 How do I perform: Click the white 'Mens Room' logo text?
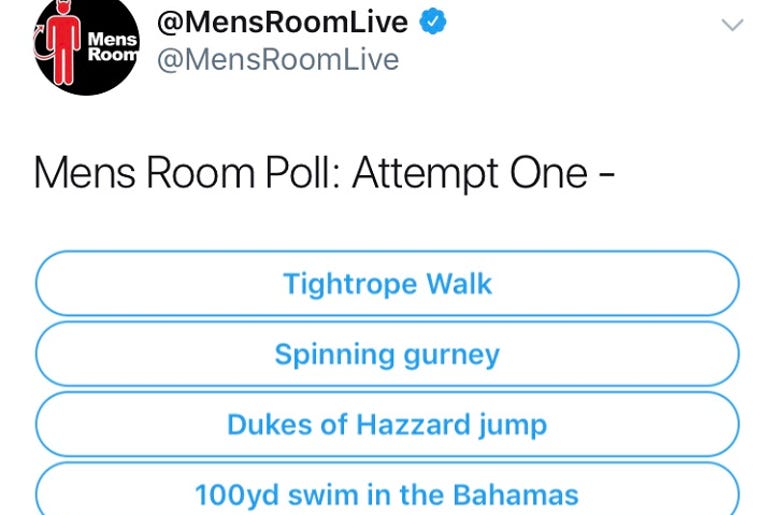pos(112,46)
